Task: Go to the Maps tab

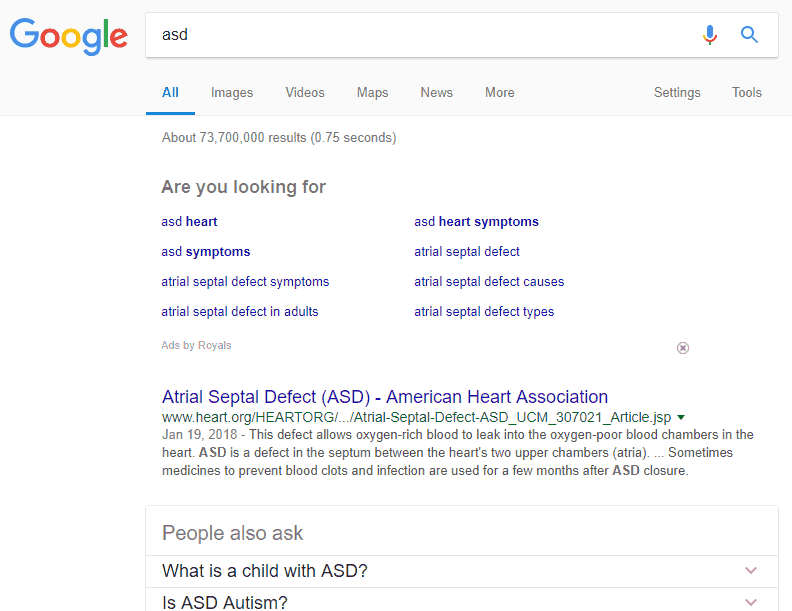Action: pos(372,92)
